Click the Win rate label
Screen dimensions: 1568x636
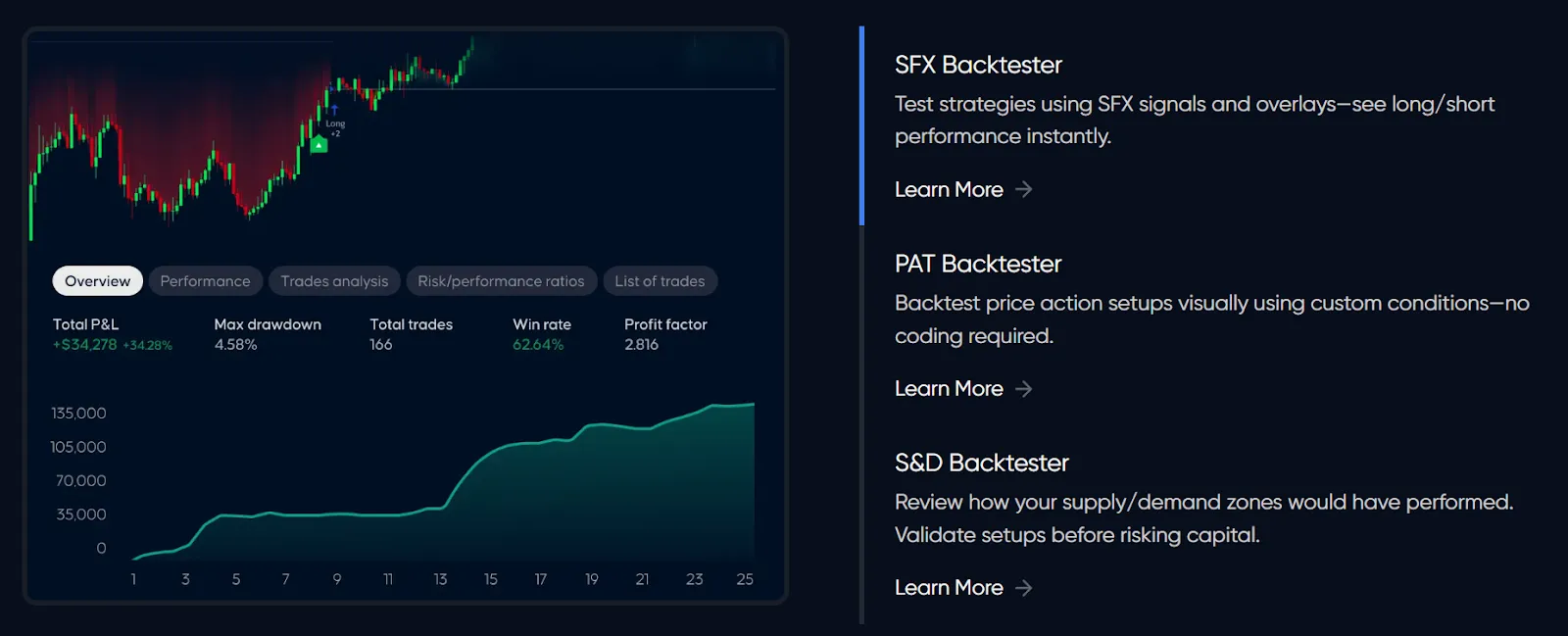(542, 324)
